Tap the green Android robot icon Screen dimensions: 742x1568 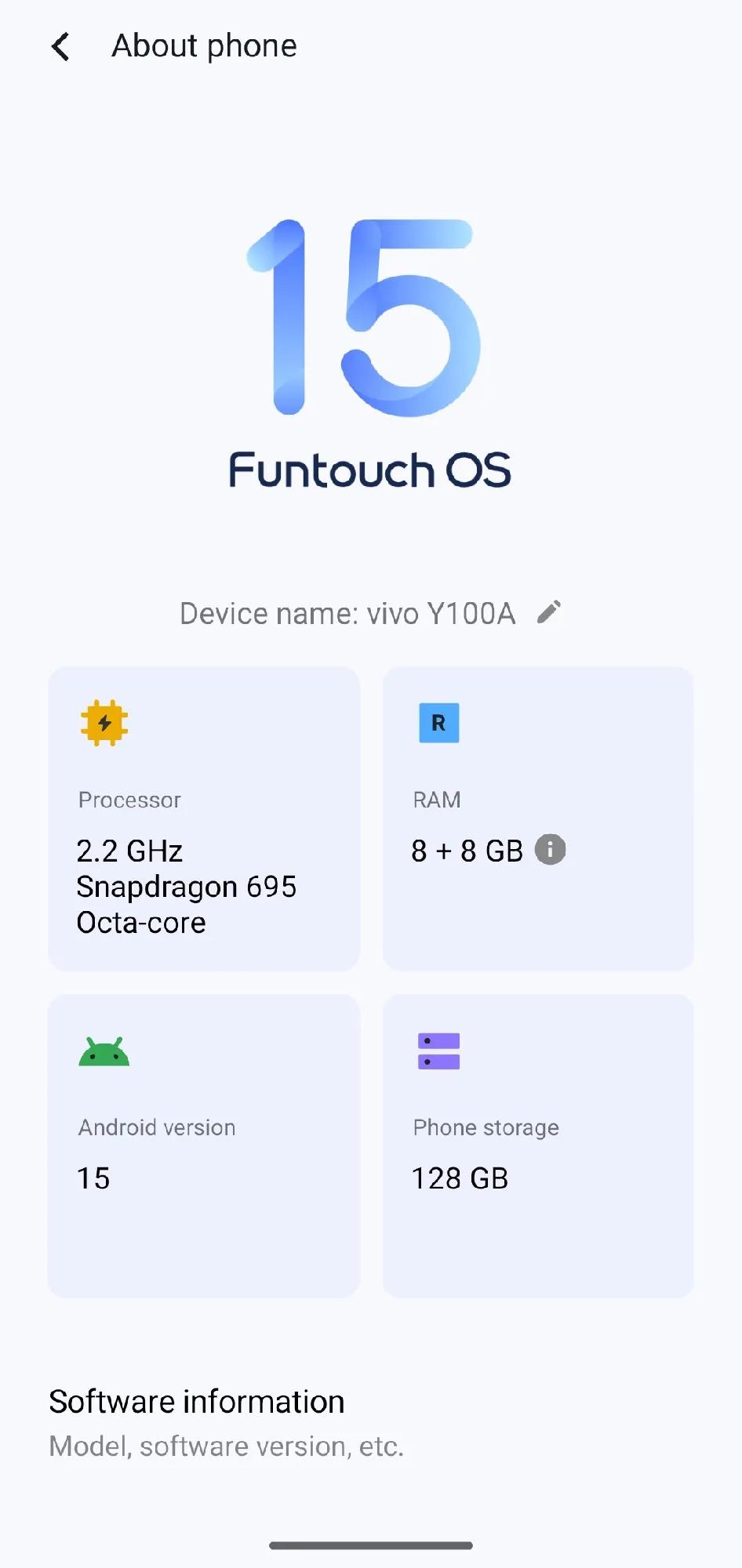104,1052
